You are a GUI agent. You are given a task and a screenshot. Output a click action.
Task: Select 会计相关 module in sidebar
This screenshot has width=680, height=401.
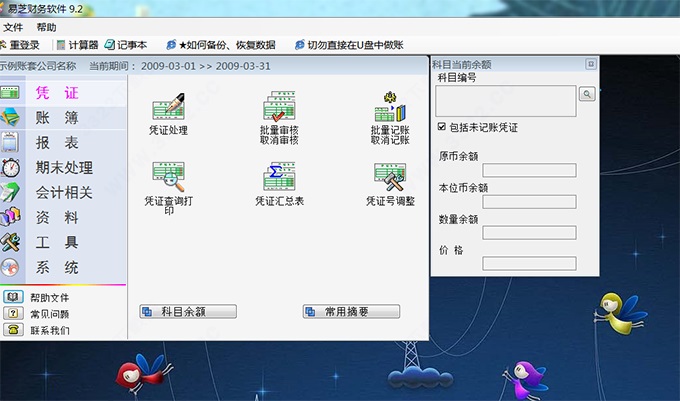tap(64, 192)
